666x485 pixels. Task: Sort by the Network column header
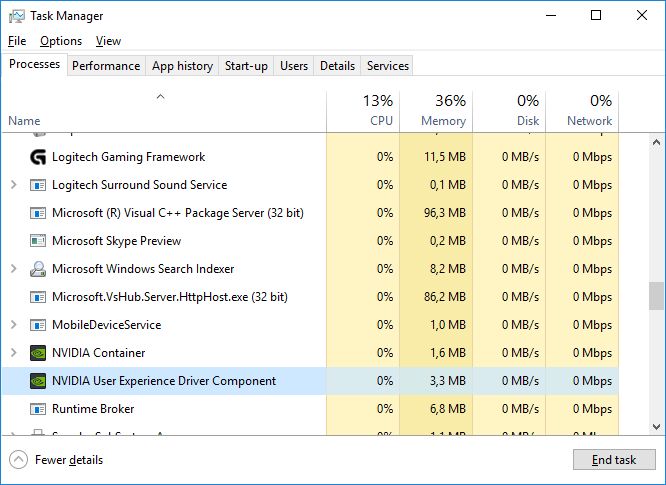pos(582,111)
